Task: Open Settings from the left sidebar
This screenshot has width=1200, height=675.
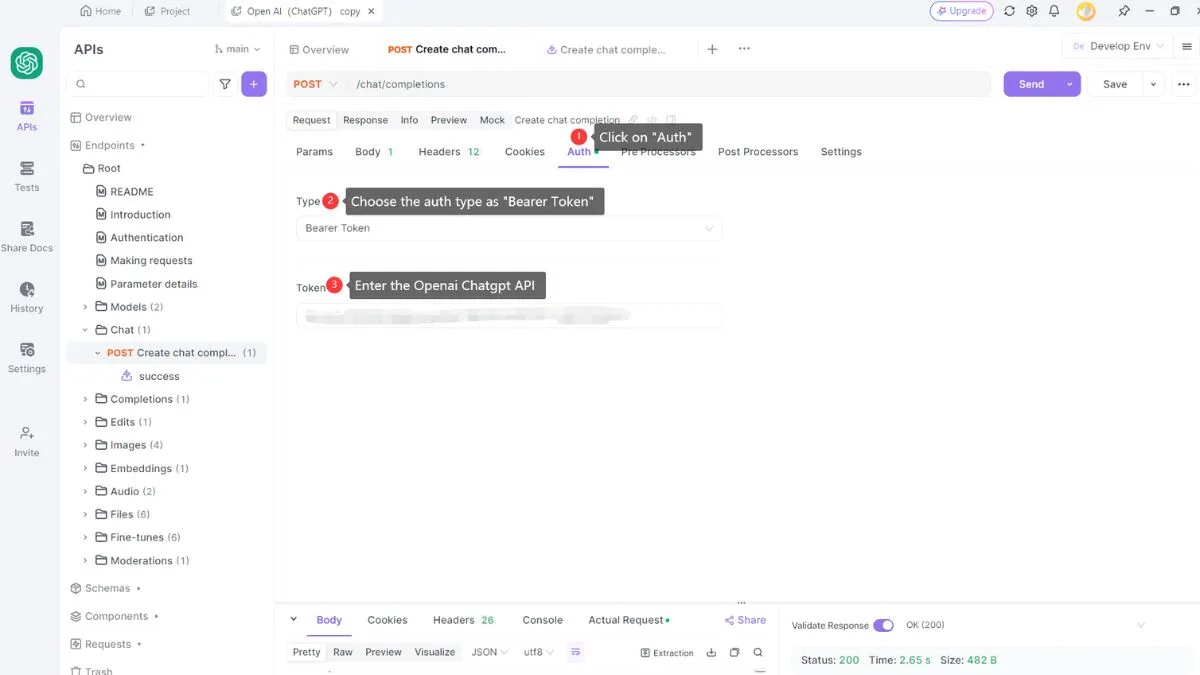Action: (x=27, y=357)
